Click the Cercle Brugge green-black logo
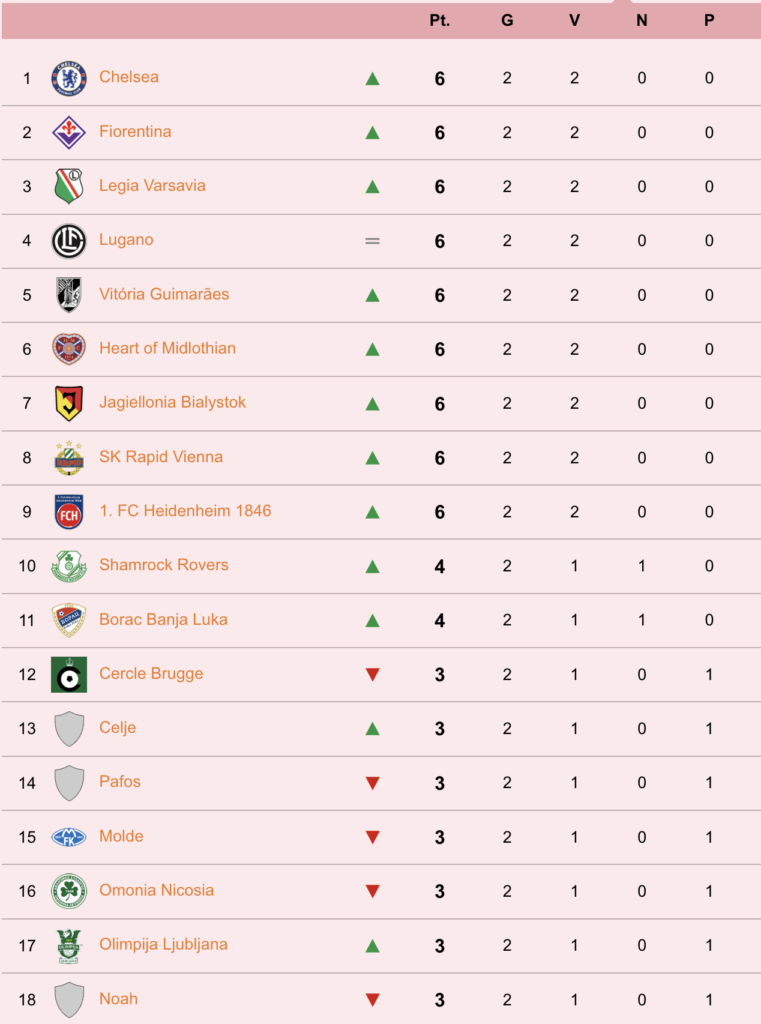761x1024 pixels. (x=69, y=675)
